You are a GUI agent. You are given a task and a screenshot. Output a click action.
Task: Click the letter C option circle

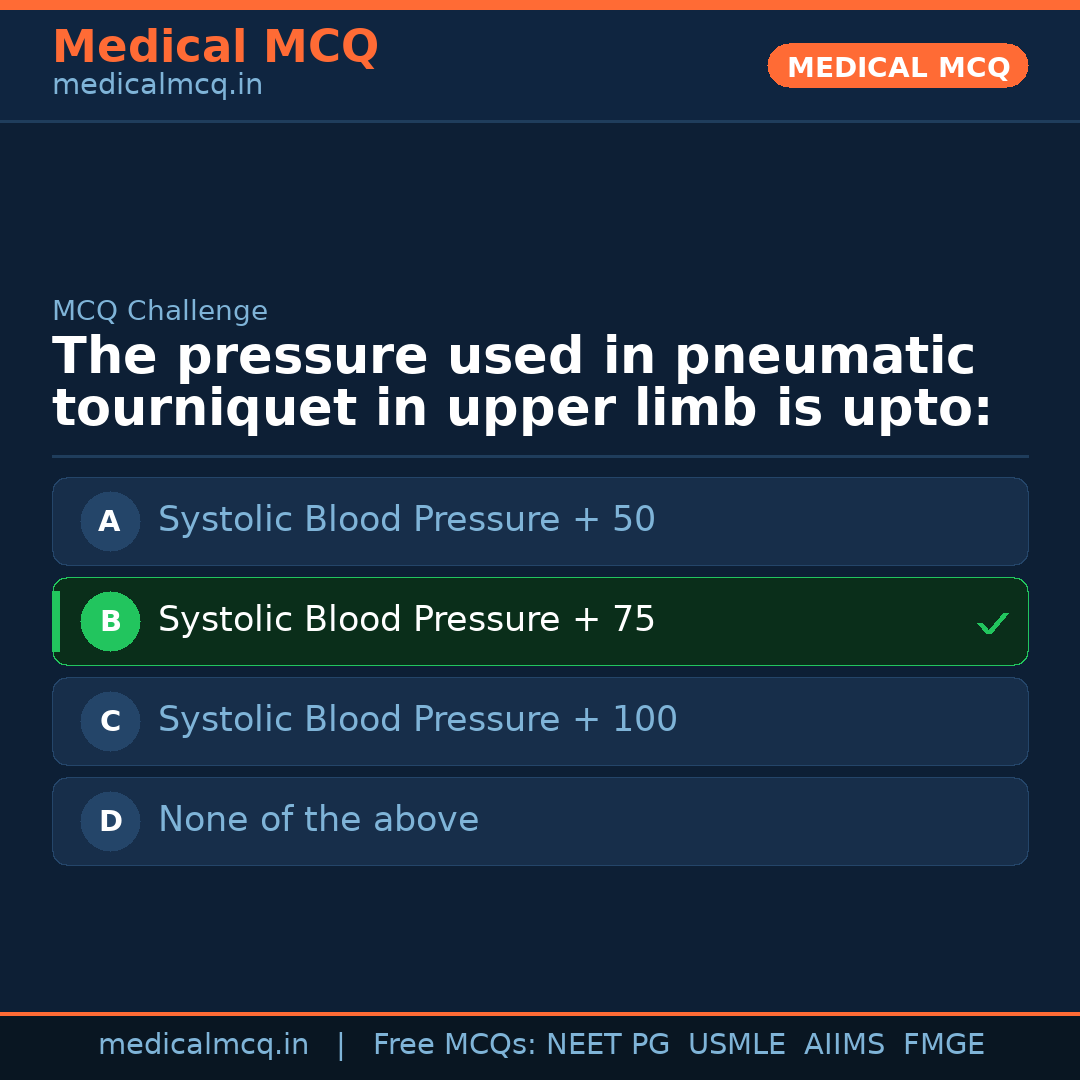coord(110,721)
